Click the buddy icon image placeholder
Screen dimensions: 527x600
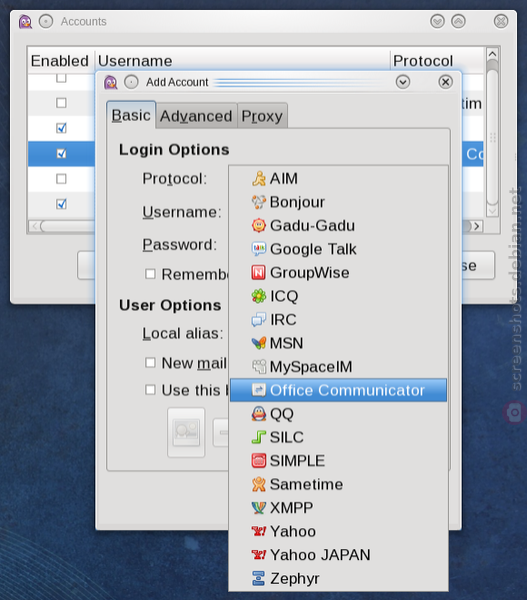186,432
